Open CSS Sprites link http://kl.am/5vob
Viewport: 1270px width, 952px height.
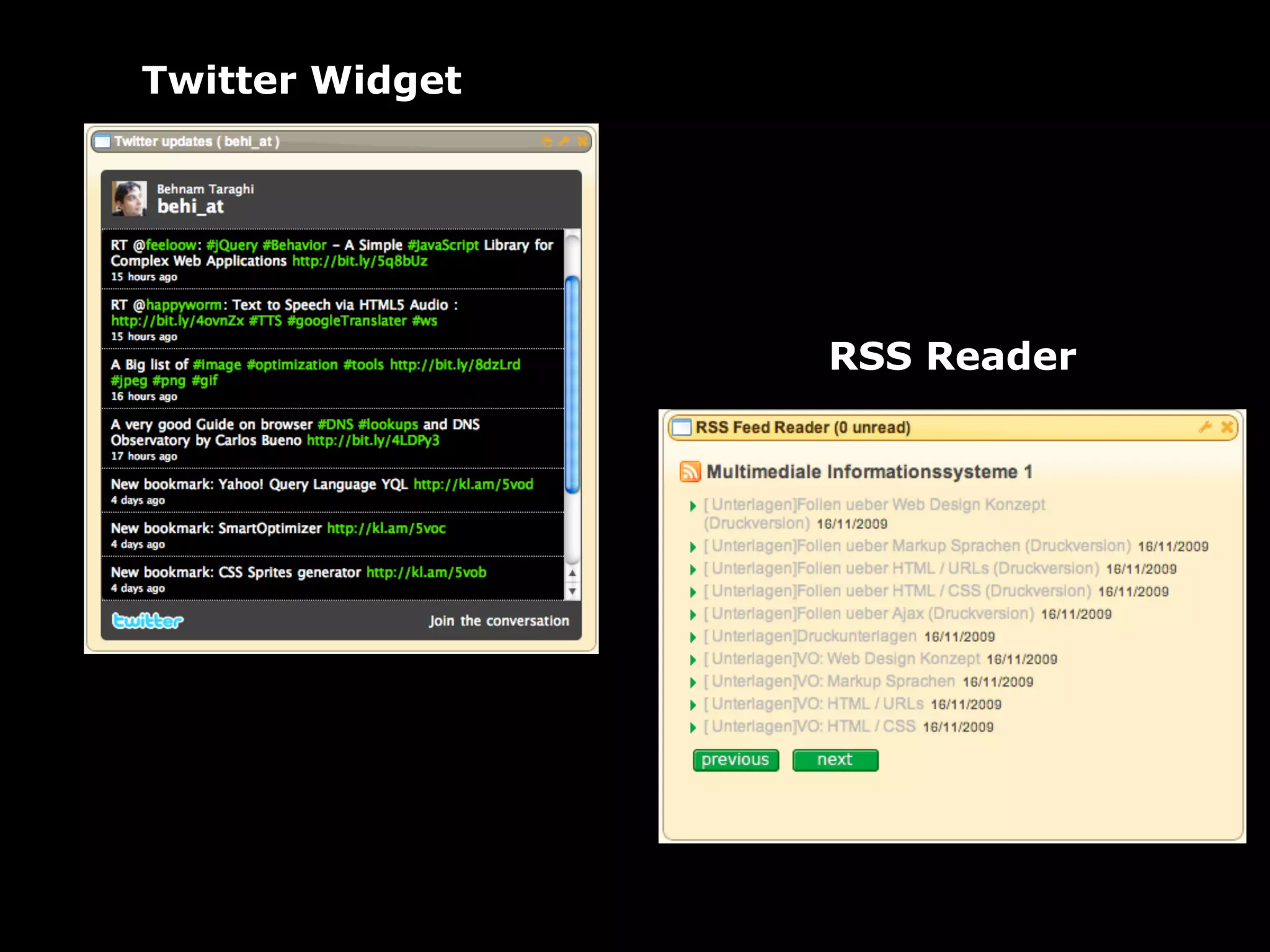tap(426, 573)
